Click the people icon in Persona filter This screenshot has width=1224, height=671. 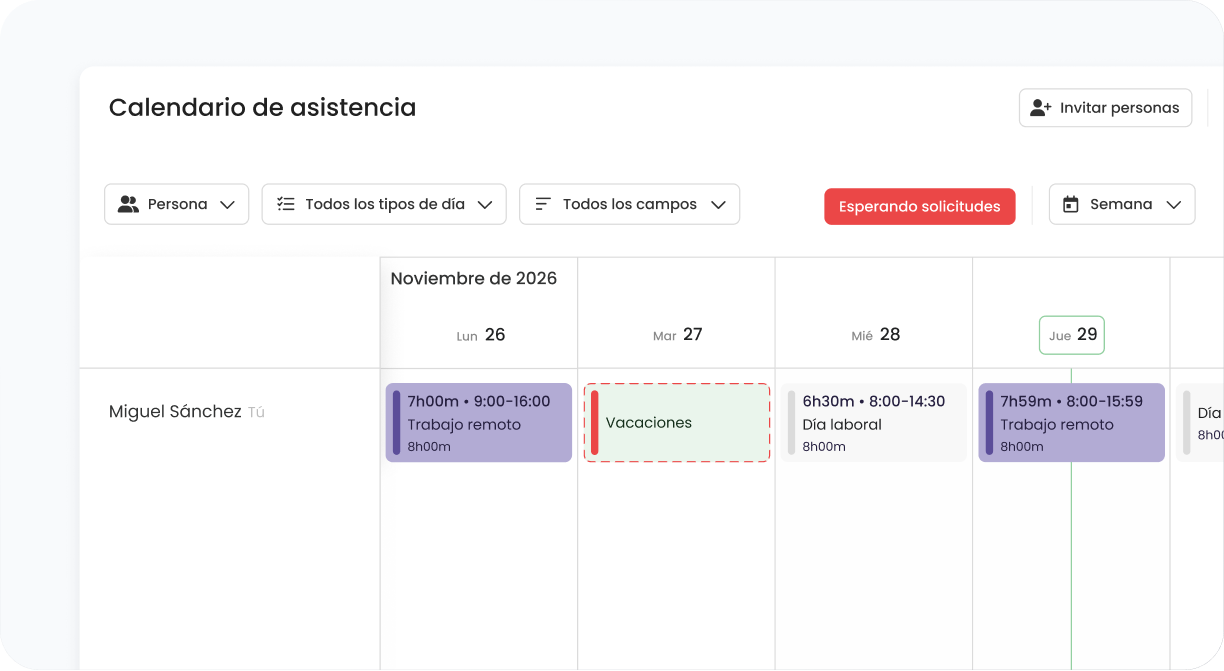click(x=128, y=204)
